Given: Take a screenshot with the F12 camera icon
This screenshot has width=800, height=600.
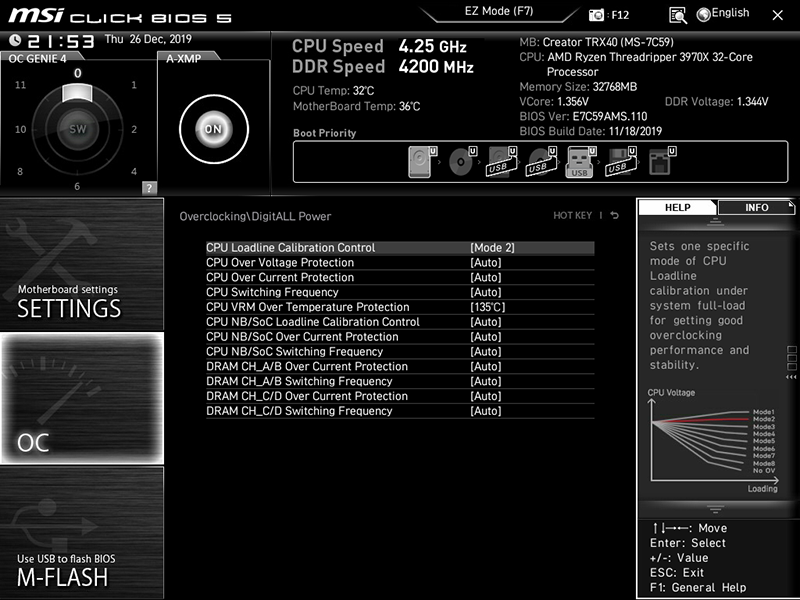Looking at the screenshot, I should coord(596,15).
